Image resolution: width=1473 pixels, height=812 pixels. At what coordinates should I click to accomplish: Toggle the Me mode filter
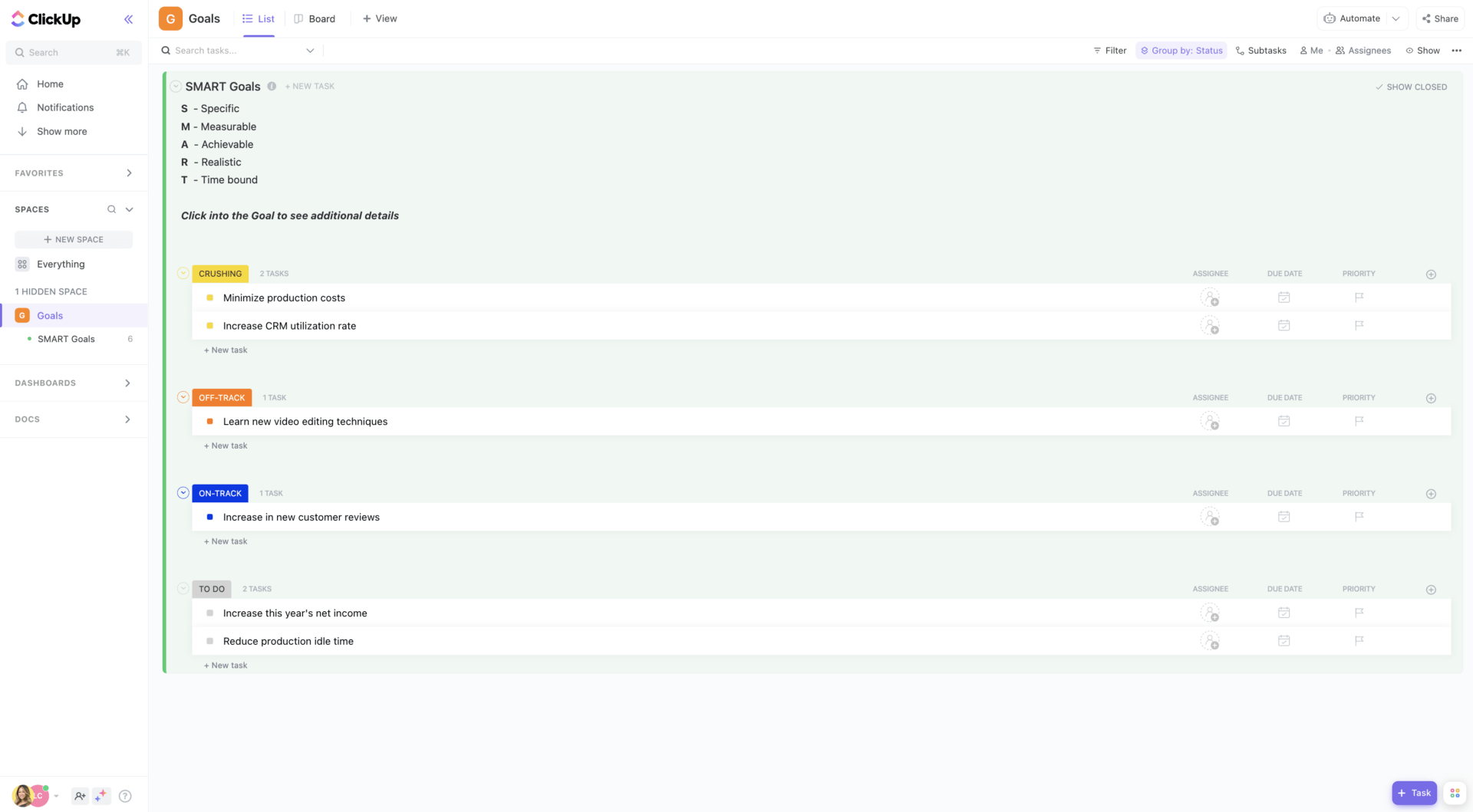point(1311,51)
